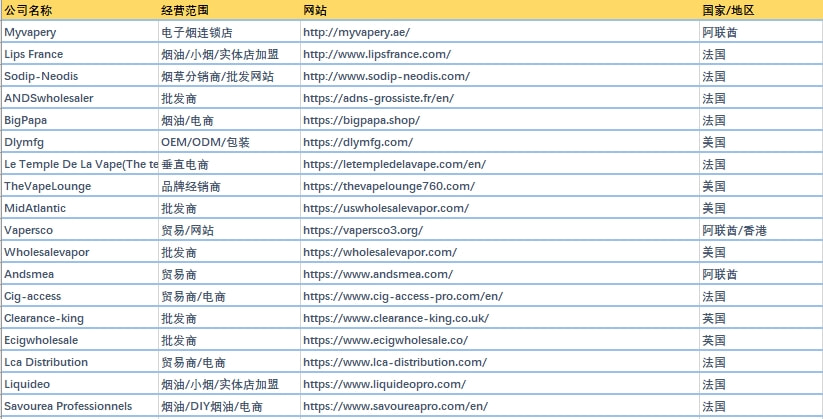The height and width of the screenshot is (419, 823).
Task: Select the OEM/ODM/包装 cell
Action: [205, 142]
